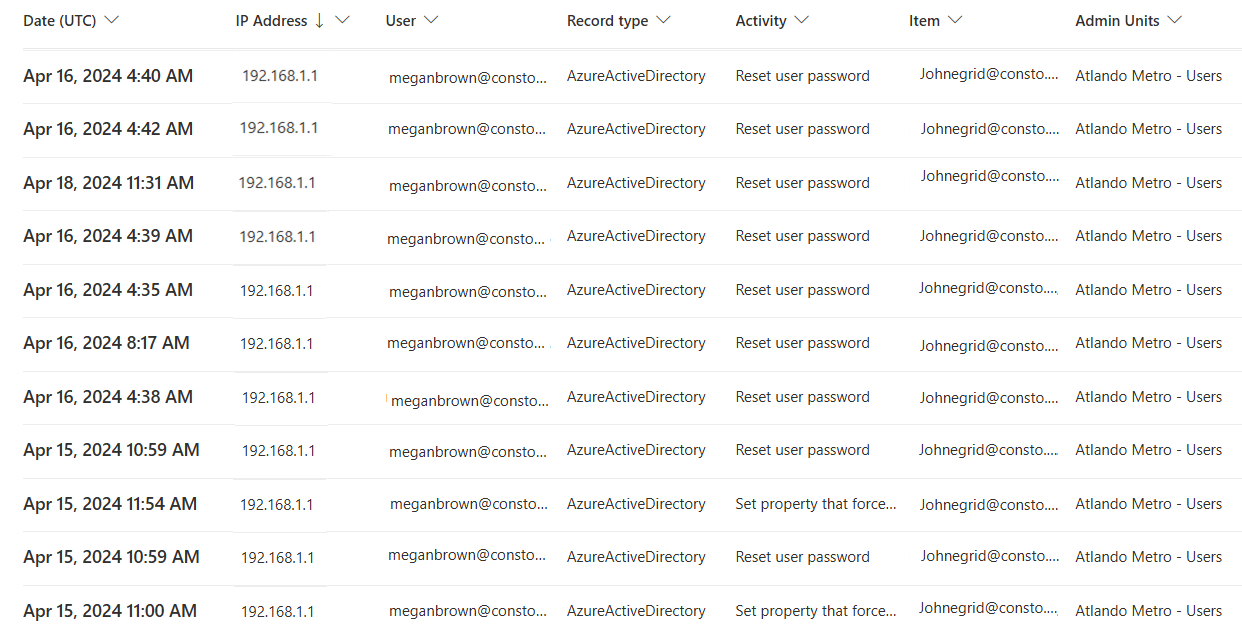The width and height of the screenshot is (1242, 638).
Task: Click the User column header to sort
Action: (x=398, y=19)
